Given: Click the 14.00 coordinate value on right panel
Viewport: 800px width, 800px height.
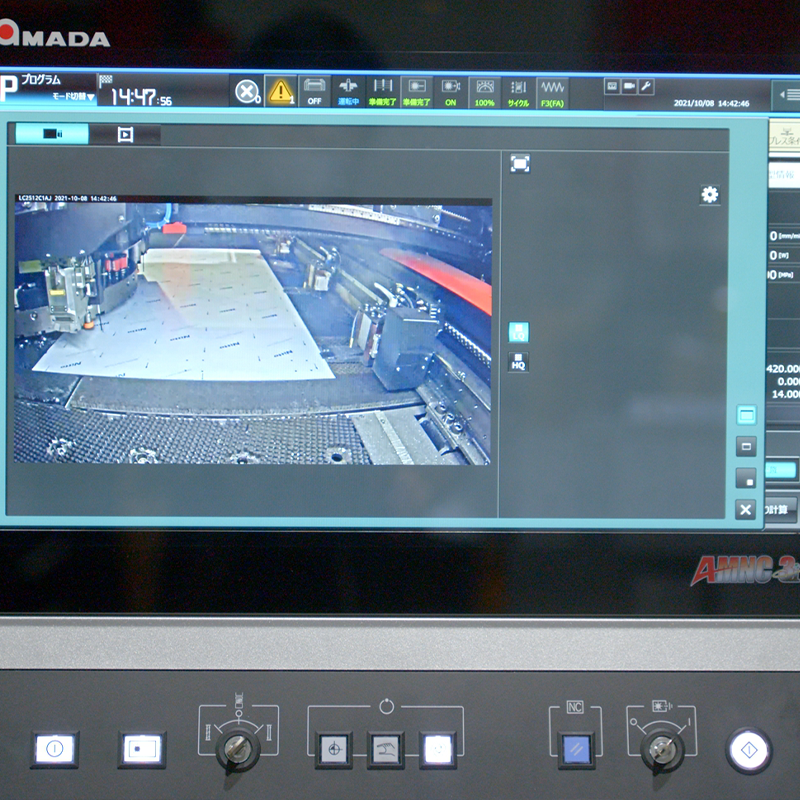Looking at the screenshot, I should click(785, 394).
